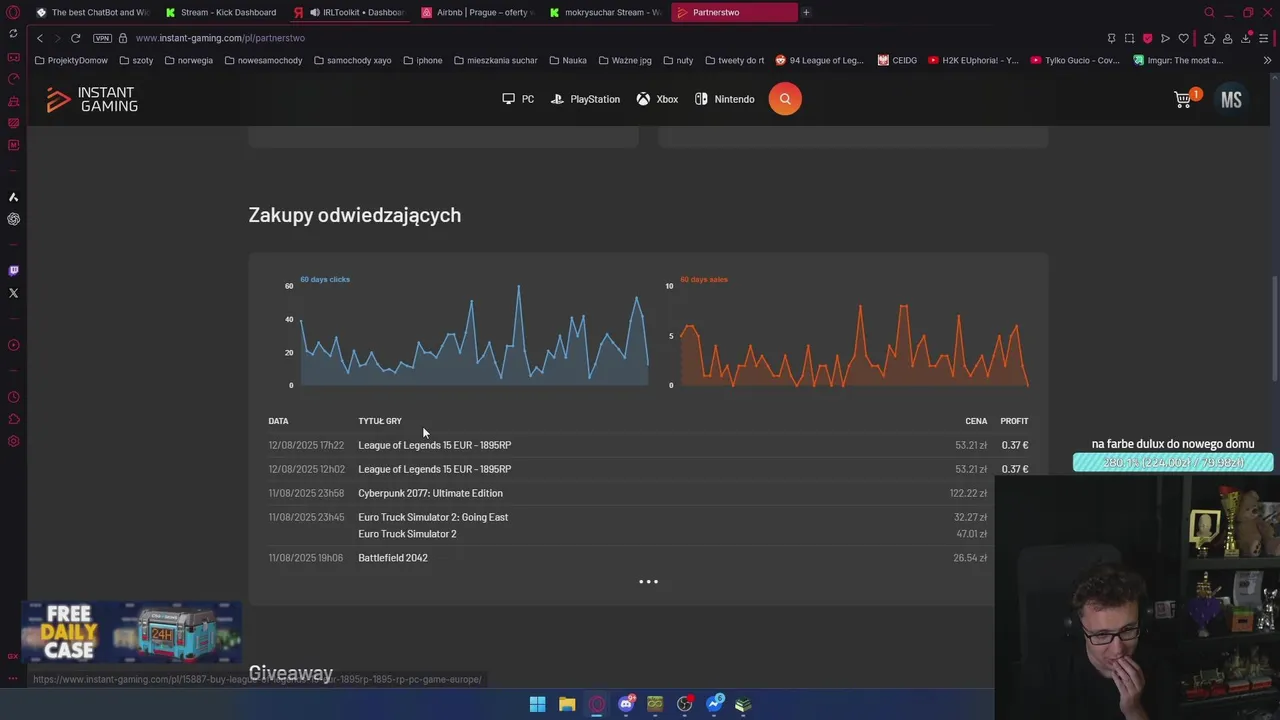The image size is (1280, 720).
Task: Click the page vertical scrollbar
Action: 1274,328
